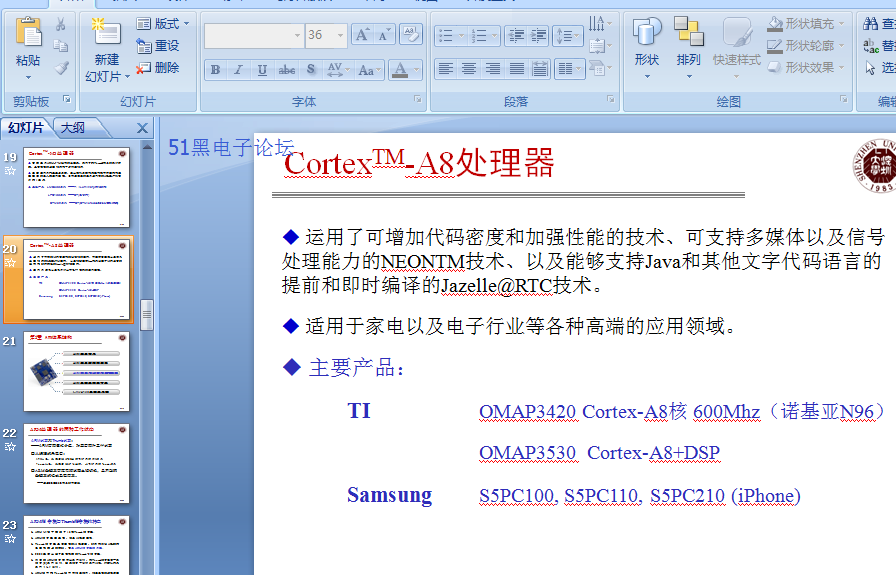This screenshot has height=575, width=896.
Task: Click the Reset (重设) slide button
Action: [158, 46]
